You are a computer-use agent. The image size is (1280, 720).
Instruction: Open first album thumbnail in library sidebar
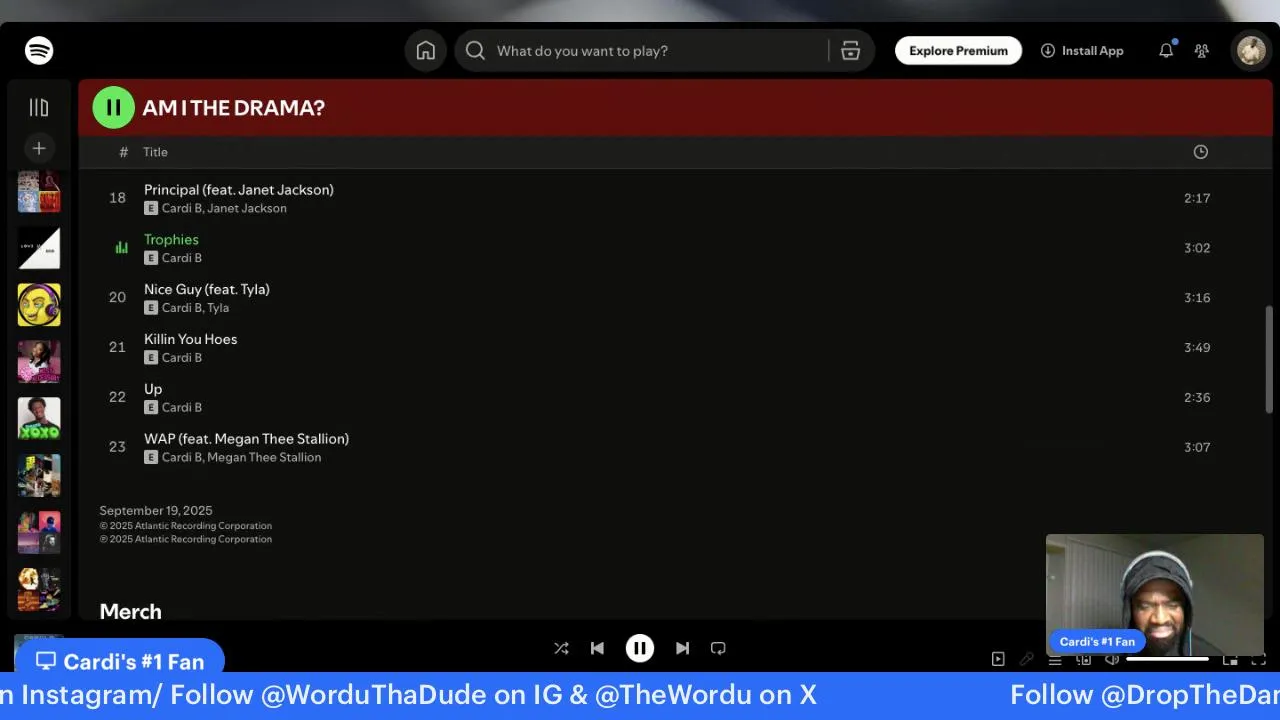[x=39, y=191]
